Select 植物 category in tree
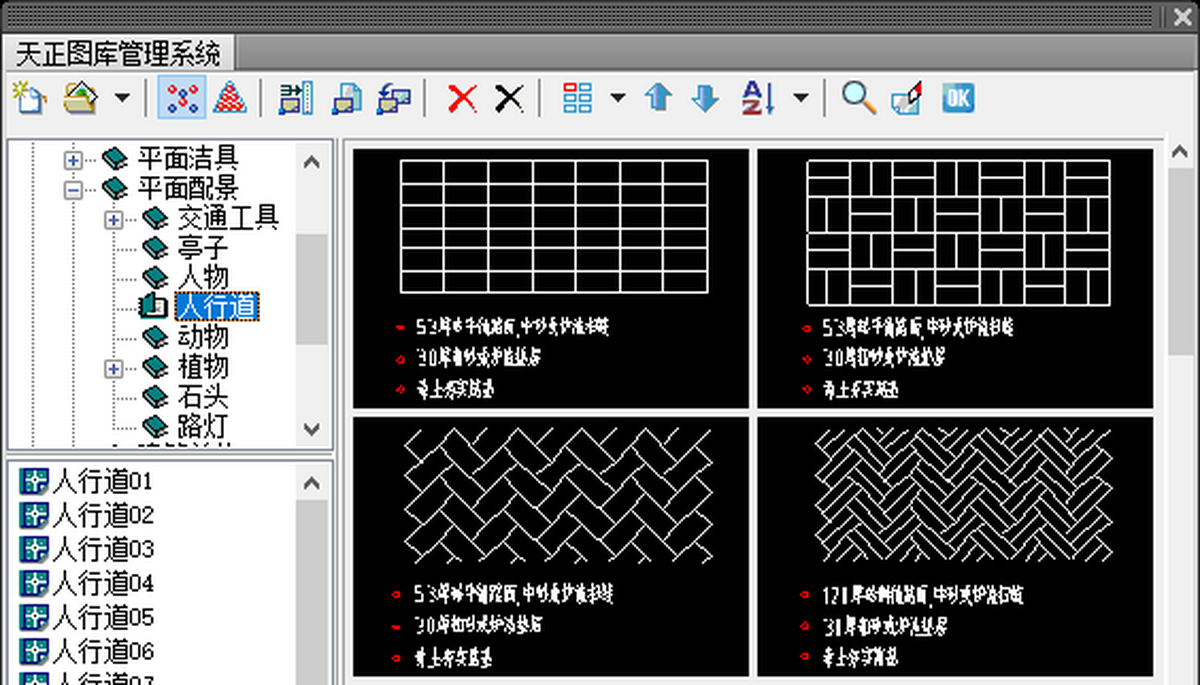This screenshot has width=1200, height=685. (x=203, y=367)
